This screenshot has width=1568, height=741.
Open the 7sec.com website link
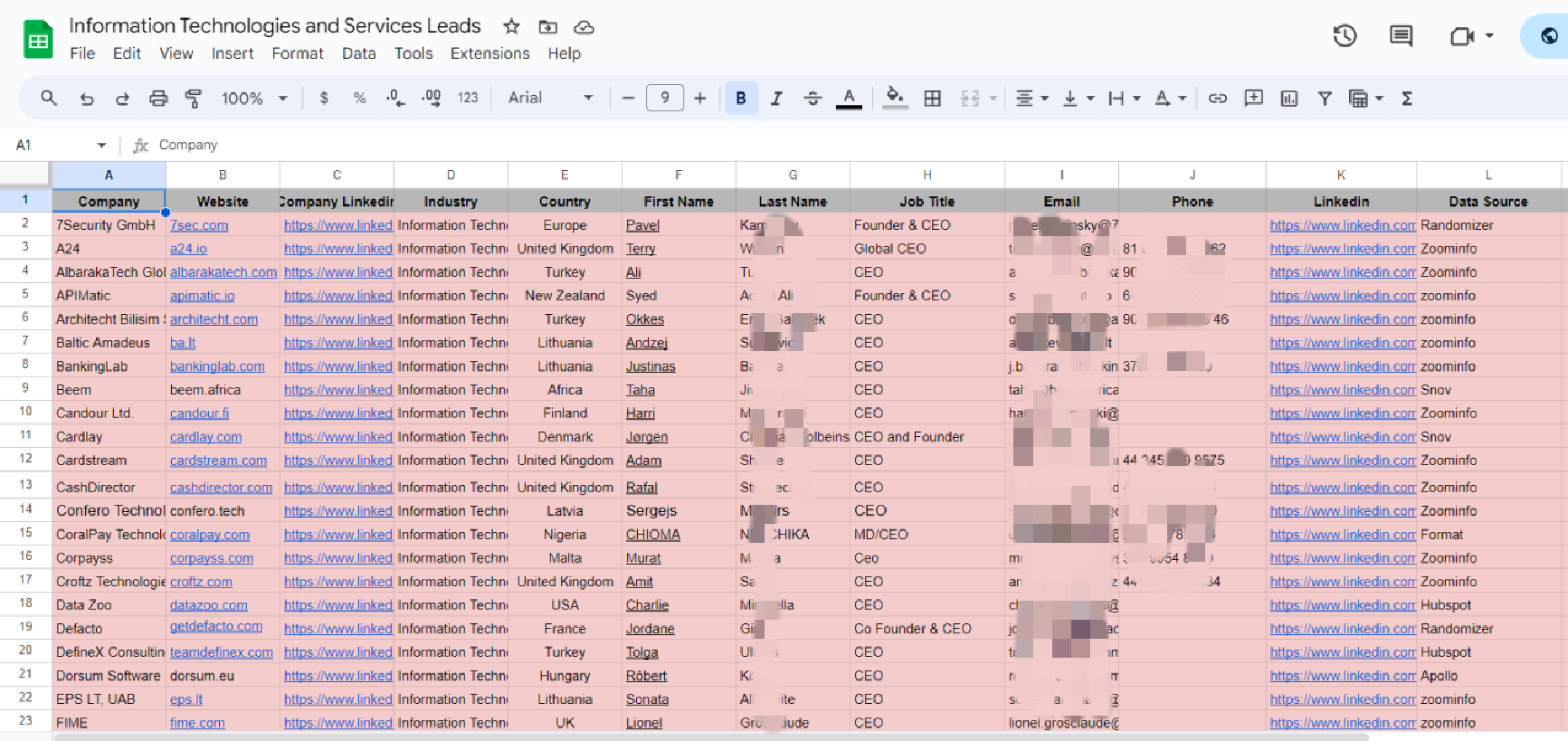(199, 225)
